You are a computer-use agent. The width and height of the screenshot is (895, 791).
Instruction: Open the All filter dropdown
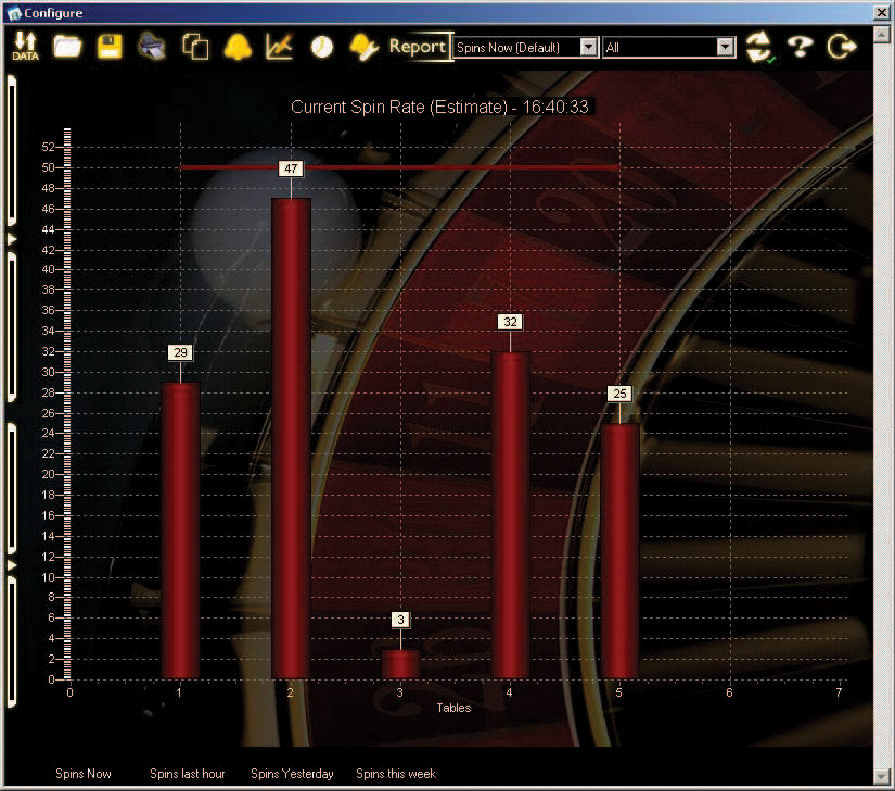(725, 47)
